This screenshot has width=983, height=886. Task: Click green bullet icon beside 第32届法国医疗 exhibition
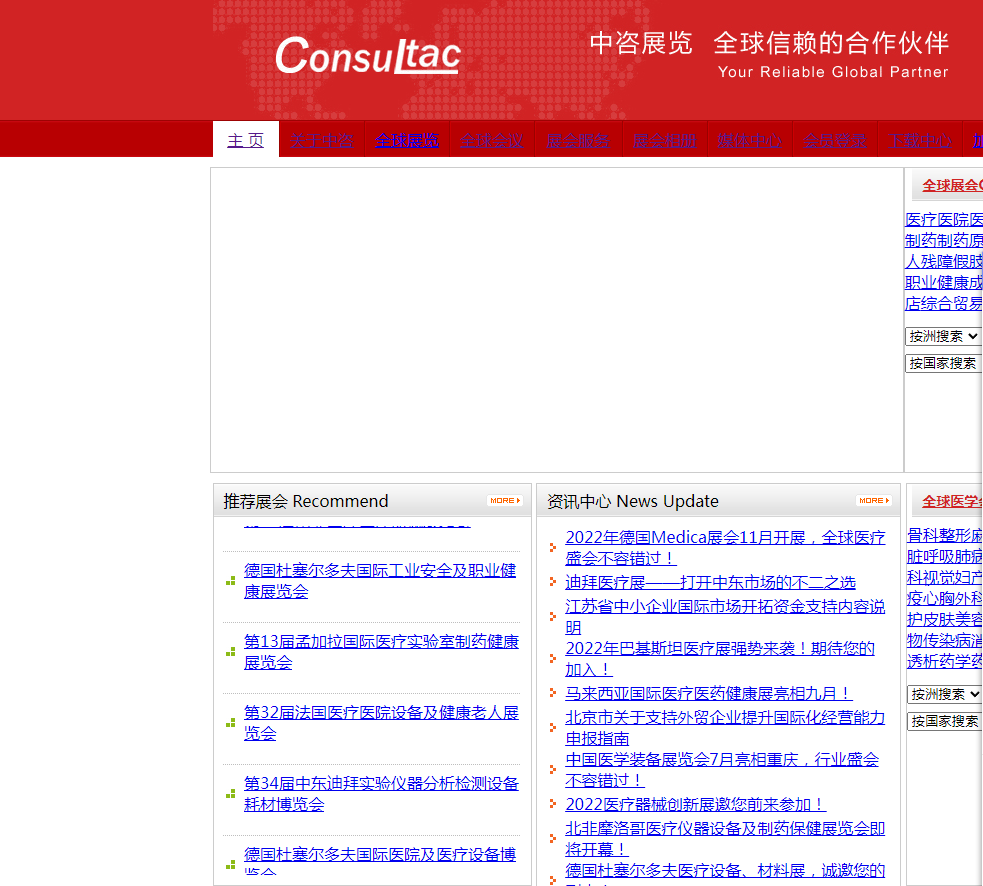[231, 723]
